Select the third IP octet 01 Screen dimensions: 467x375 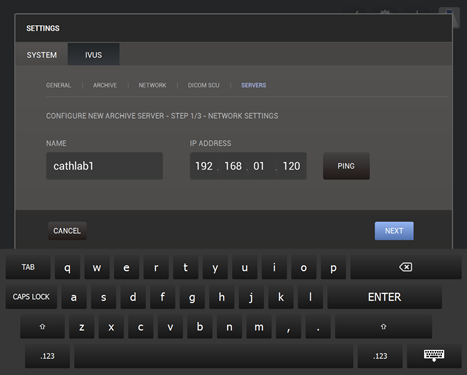pos(259,166)
